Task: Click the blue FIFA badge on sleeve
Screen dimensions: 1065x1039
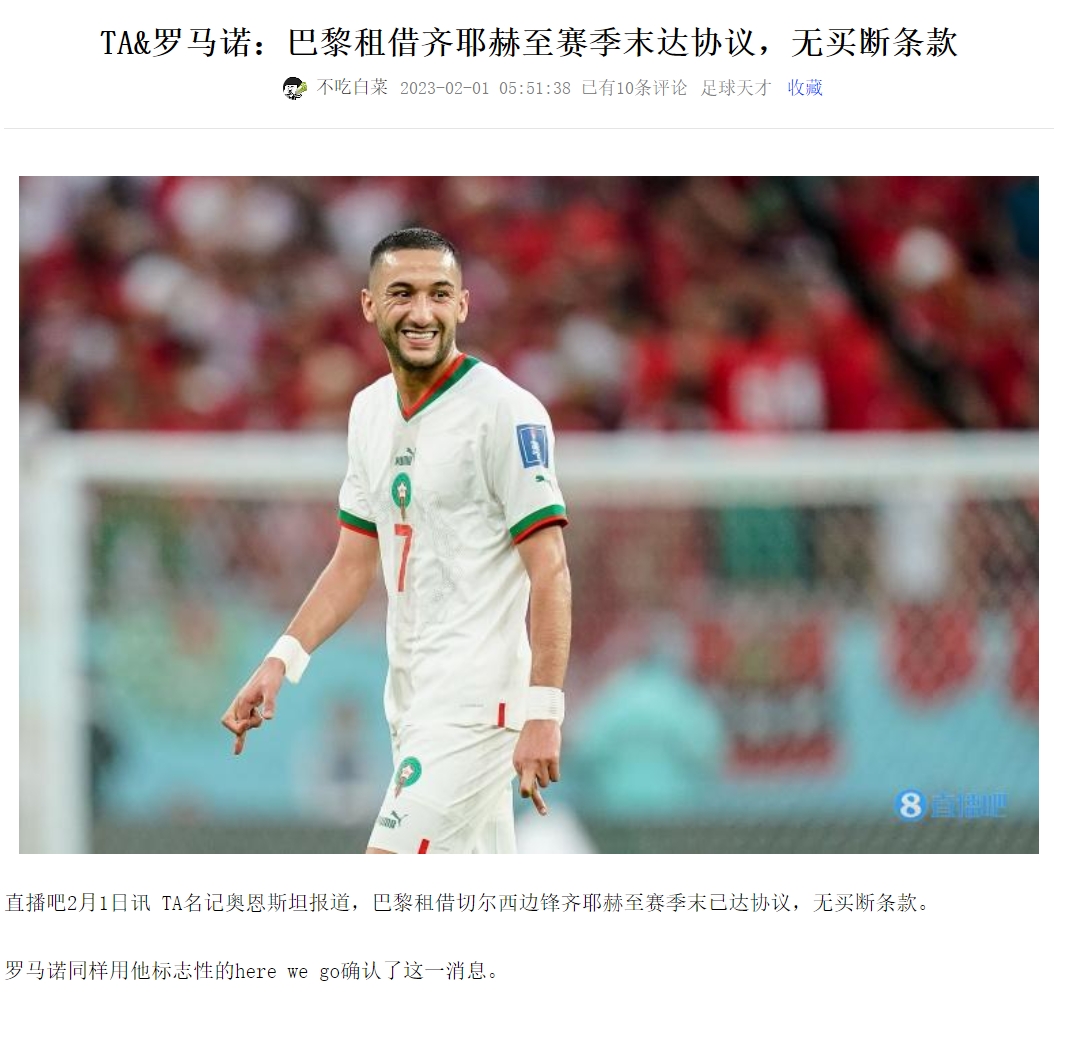Action: pos(532,445)
